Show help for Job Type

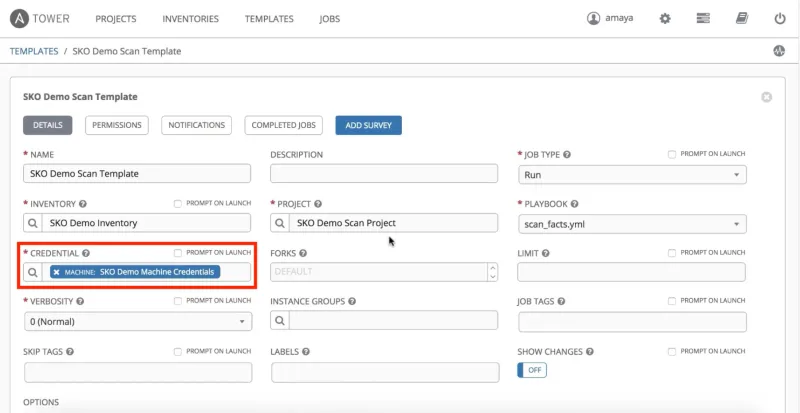pyautogui.click(x=567, y=154)
